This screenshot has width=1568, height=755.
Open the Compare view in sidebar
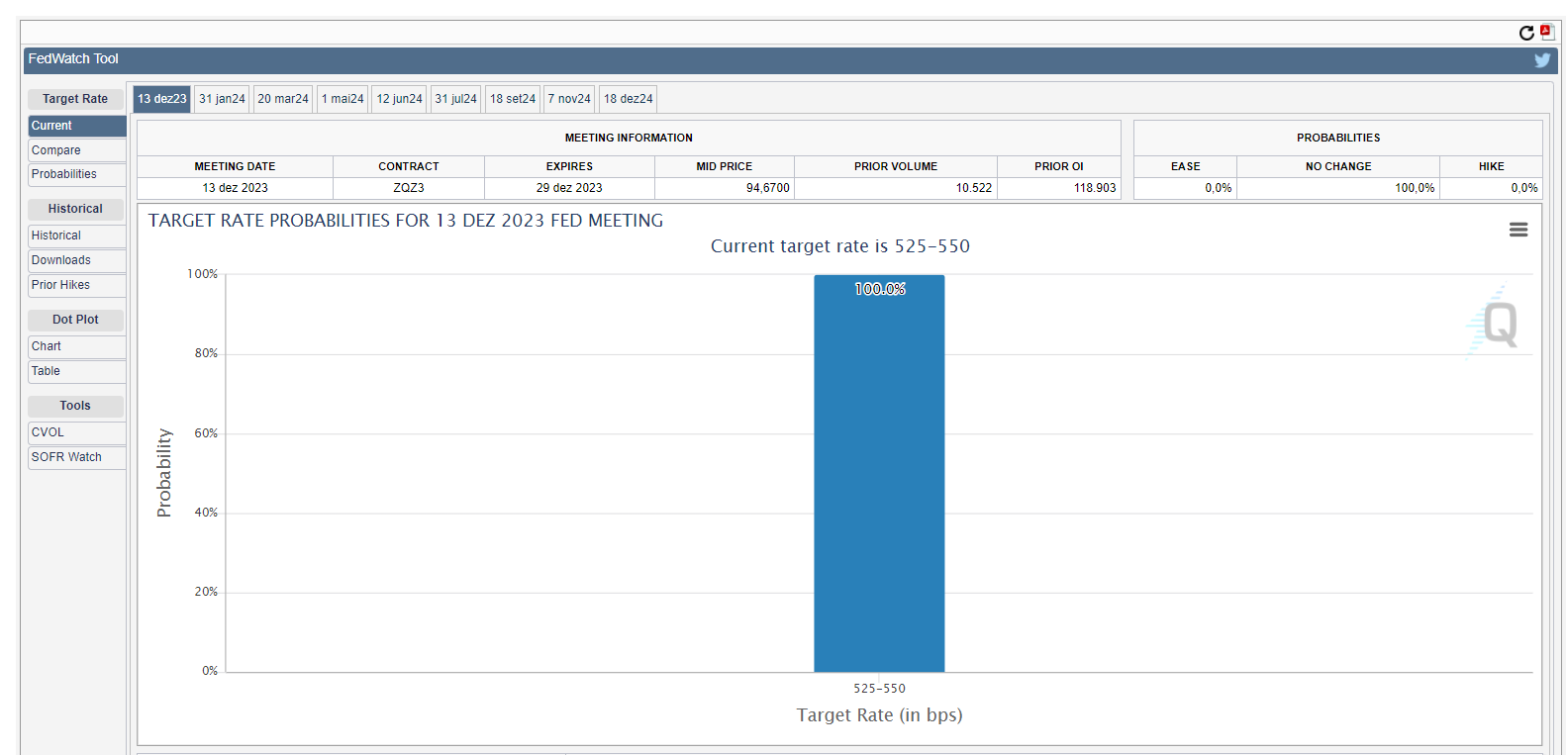pos(77,150)
